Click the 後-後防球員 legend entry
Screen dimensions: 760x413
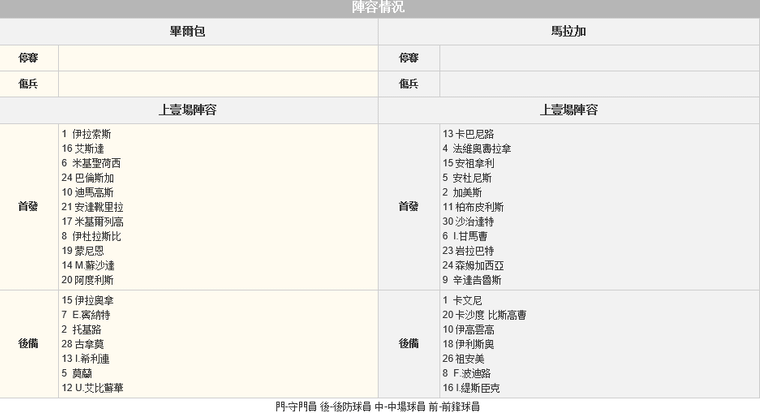(x=346, y=407)
